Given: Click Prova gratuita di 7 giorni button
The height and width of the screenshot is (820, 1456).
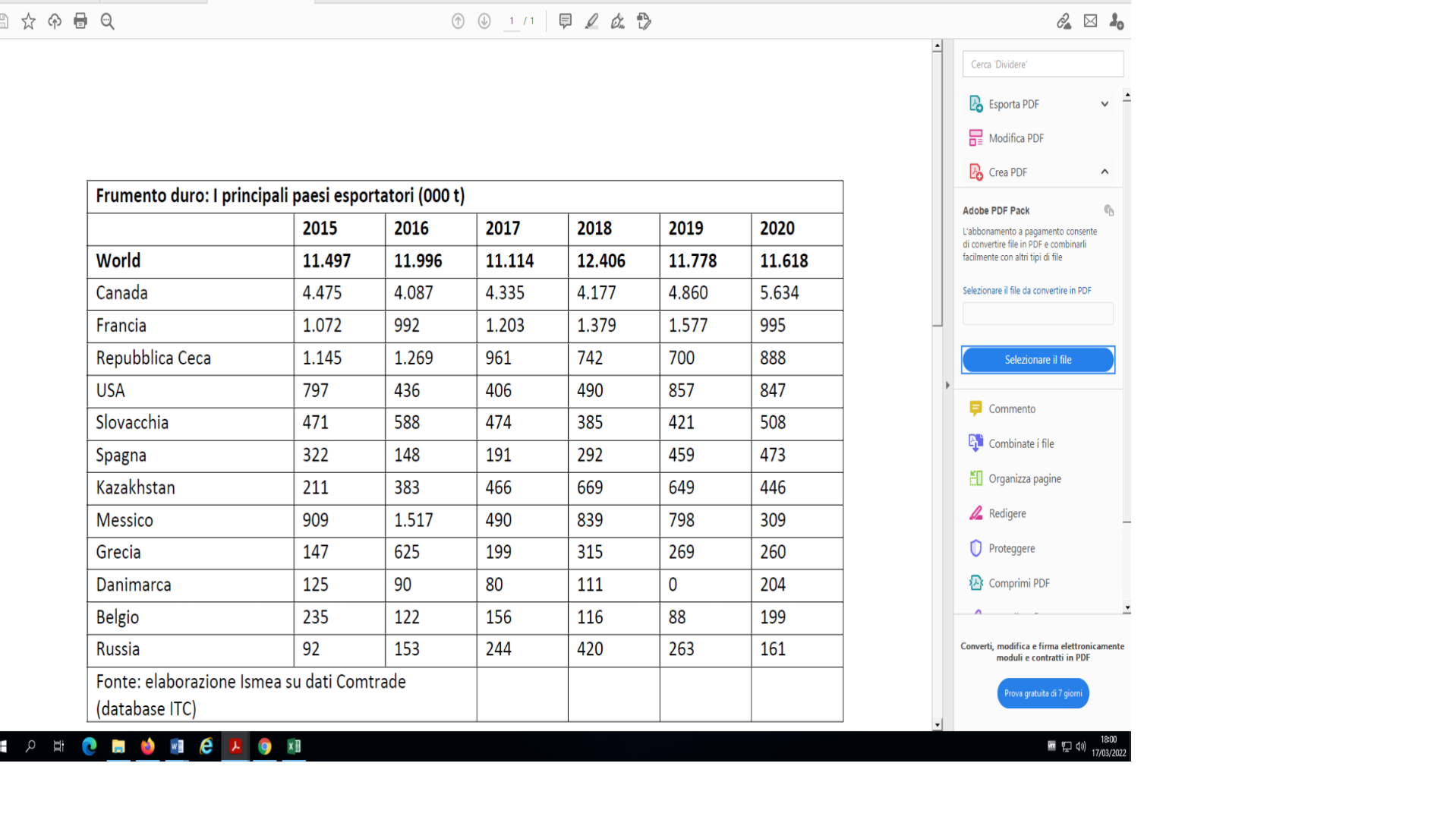Looking at the screenshot, I should tap(1043, 693).
